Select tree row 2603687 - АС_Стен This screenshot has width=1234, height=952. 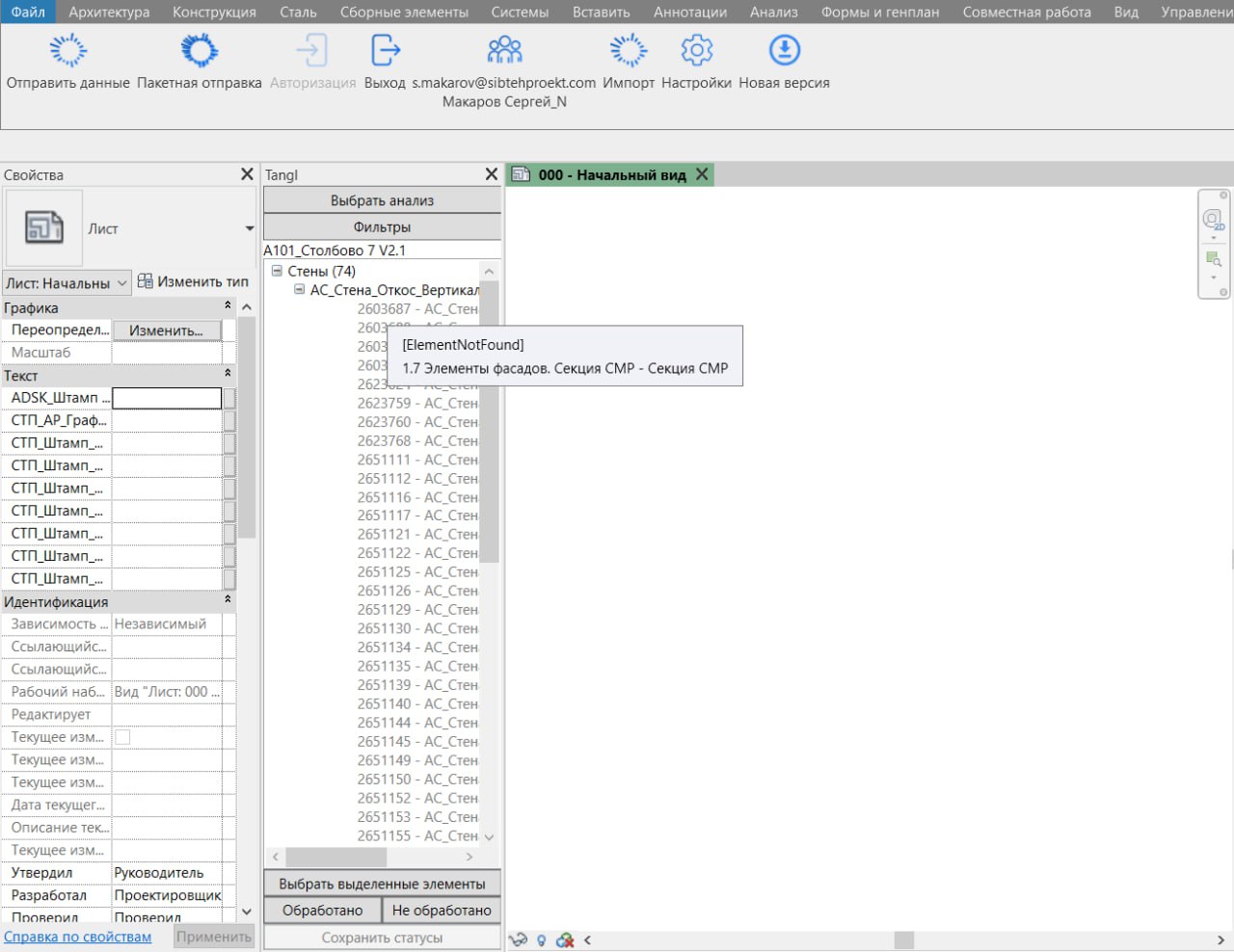[417, 308]
